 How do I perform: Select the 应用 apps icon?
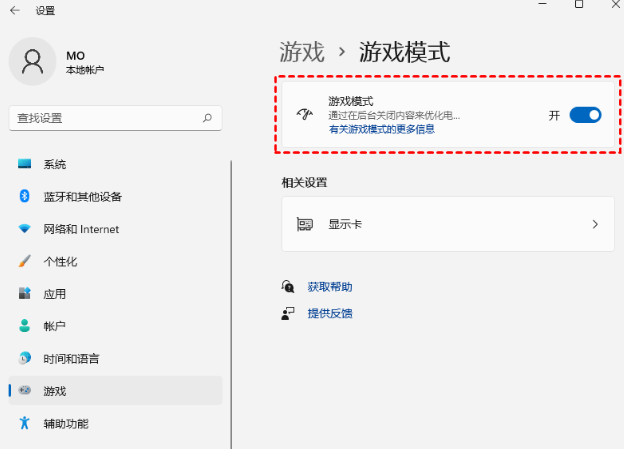(x=25, y=293)
